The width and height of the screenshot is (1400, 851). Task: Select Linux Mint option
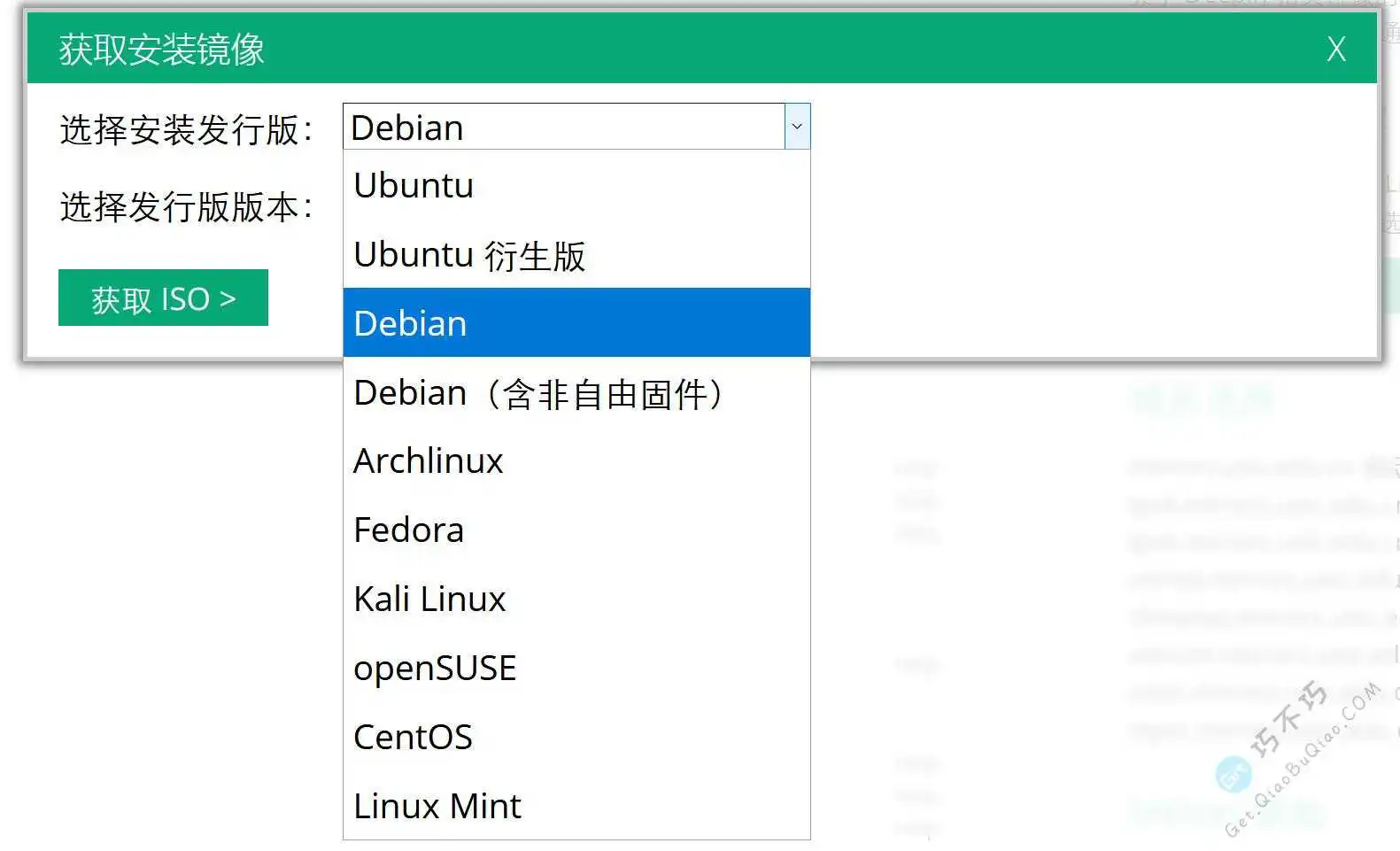coord(576,806)
